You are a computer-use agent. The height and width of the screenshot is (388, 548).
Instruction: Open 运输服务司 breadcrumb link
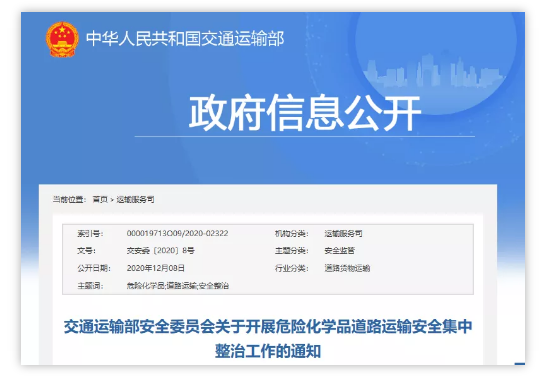pos(135,199)
